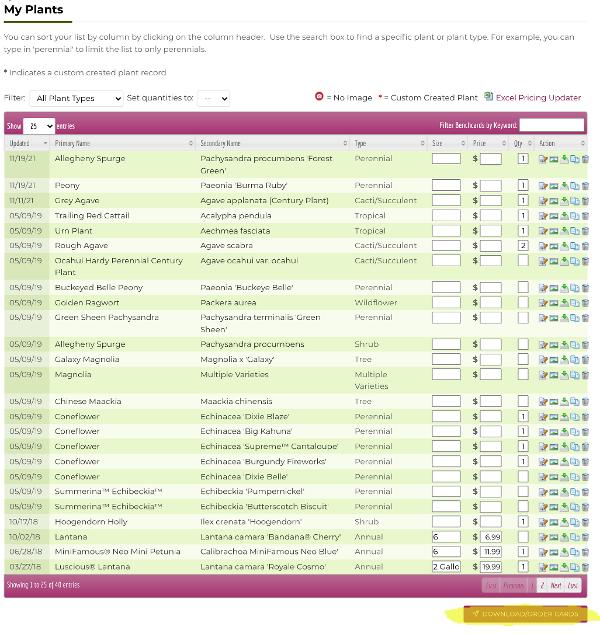Trash icon for Echibeckia 'Pumpernickel' row

[585, 492]
